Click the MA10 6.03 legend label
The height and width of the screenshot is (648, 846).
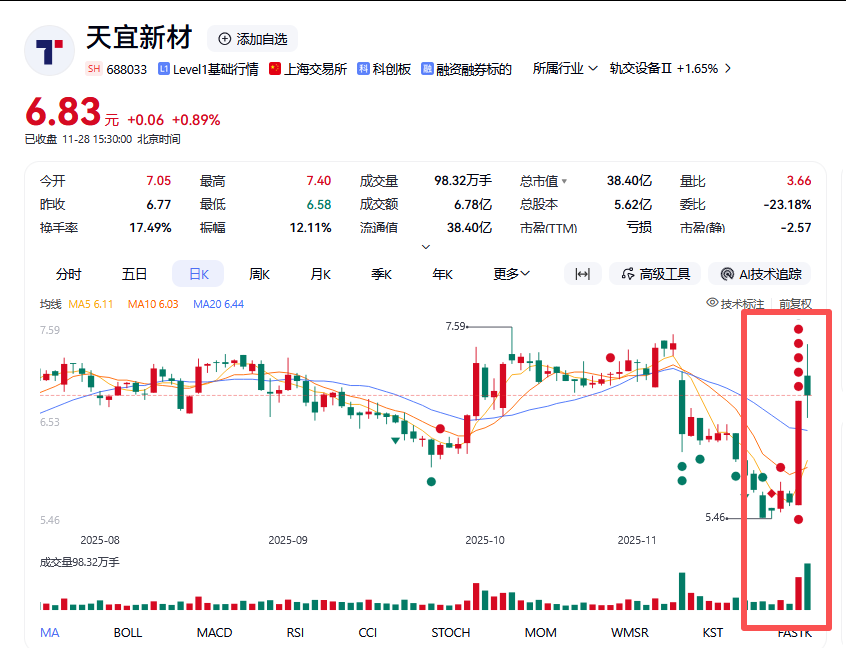click(x=153, y=304)
